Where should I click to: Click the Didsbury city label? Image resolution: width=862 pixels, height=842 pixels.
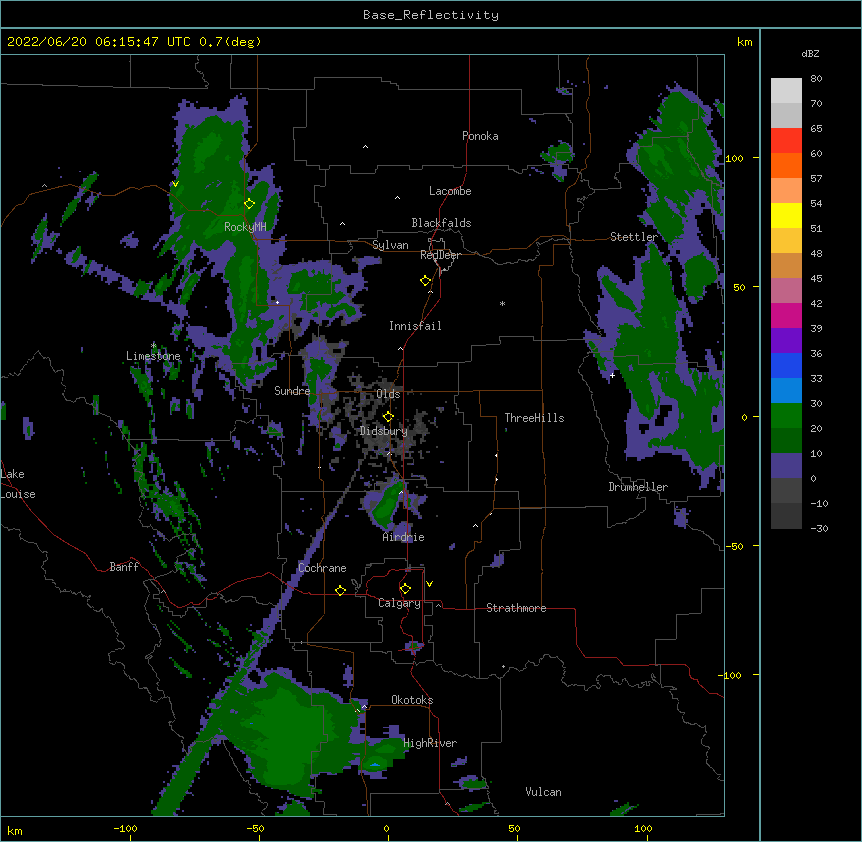(x=384, y=431)
